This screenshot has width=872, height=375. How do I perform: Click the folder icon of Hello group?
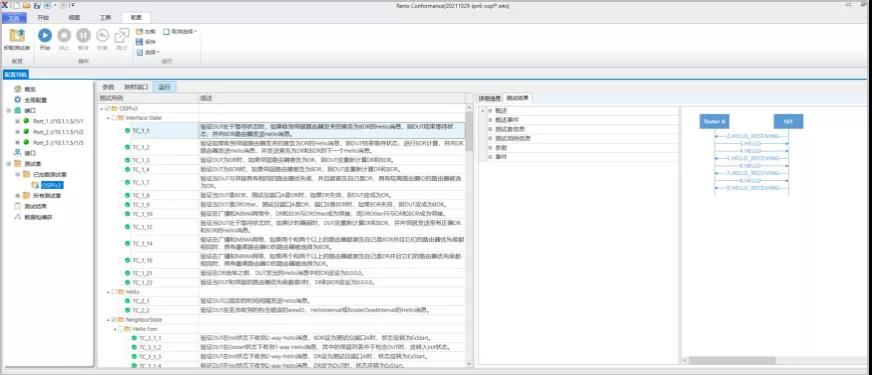[x=121, y=292]
